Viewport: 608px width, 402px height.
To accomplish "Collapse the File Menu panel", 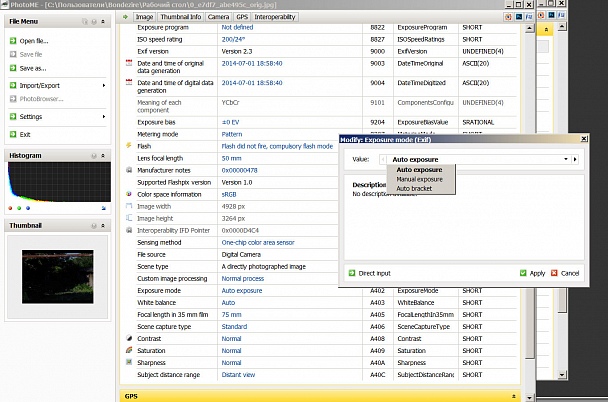I will coord(103,22).
